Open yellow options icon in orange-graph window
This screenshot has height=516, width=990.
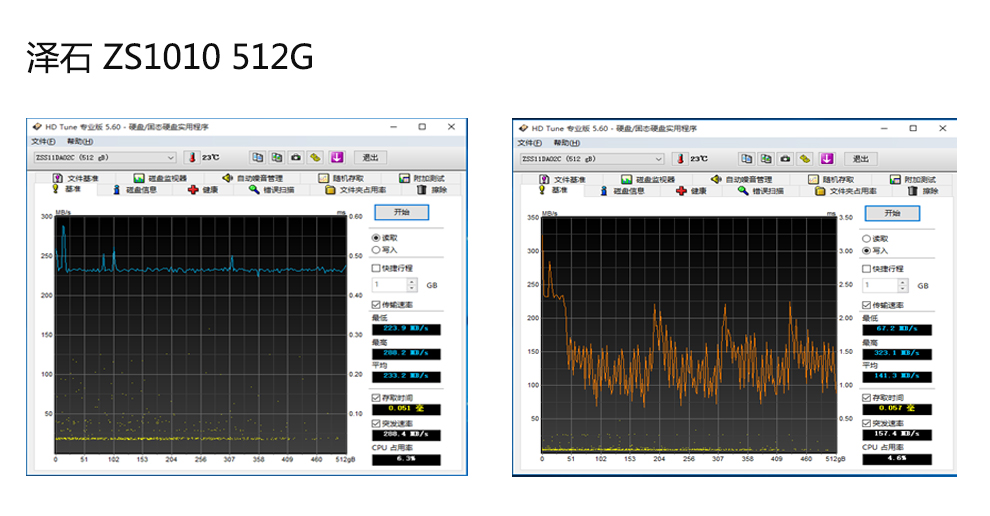click(x=805, y=159)
